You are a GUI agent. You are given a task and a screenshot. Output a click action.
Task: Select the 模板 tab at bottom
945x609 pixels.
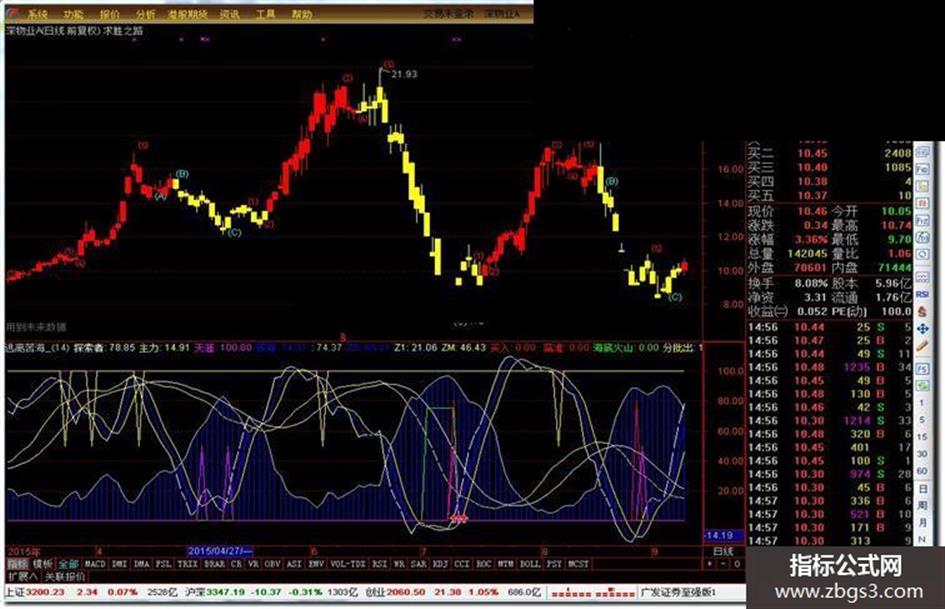tap(43, 564)
